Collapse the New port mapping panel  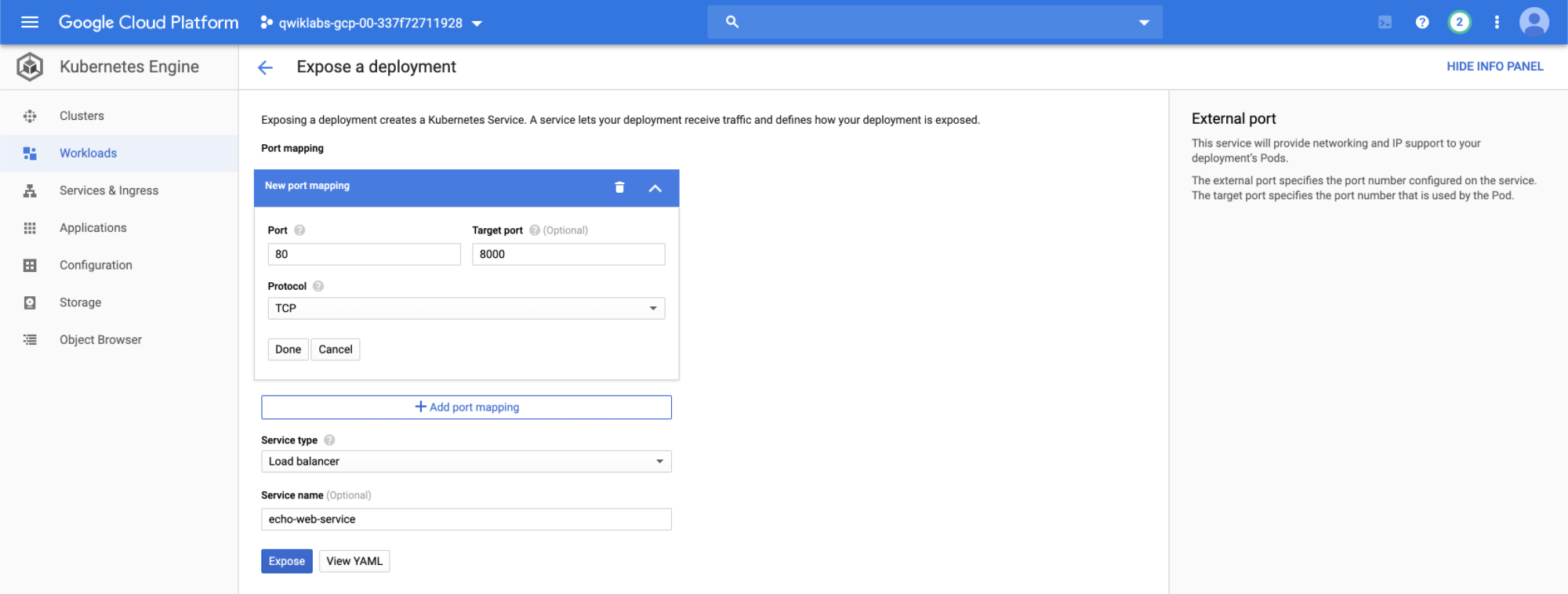pyautogui.click(x=655, y=188)
